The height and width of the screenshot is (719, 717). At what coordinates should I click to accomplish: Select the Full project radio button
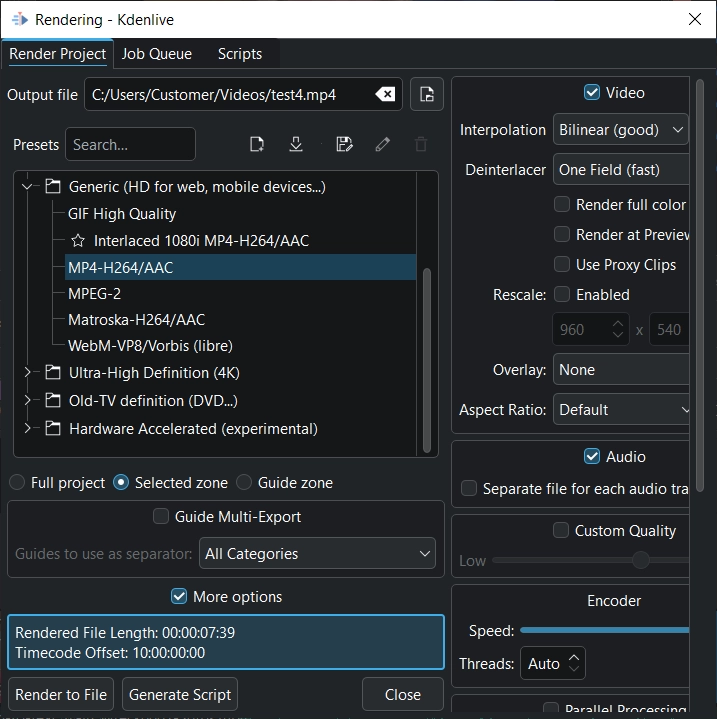[18, 483]
